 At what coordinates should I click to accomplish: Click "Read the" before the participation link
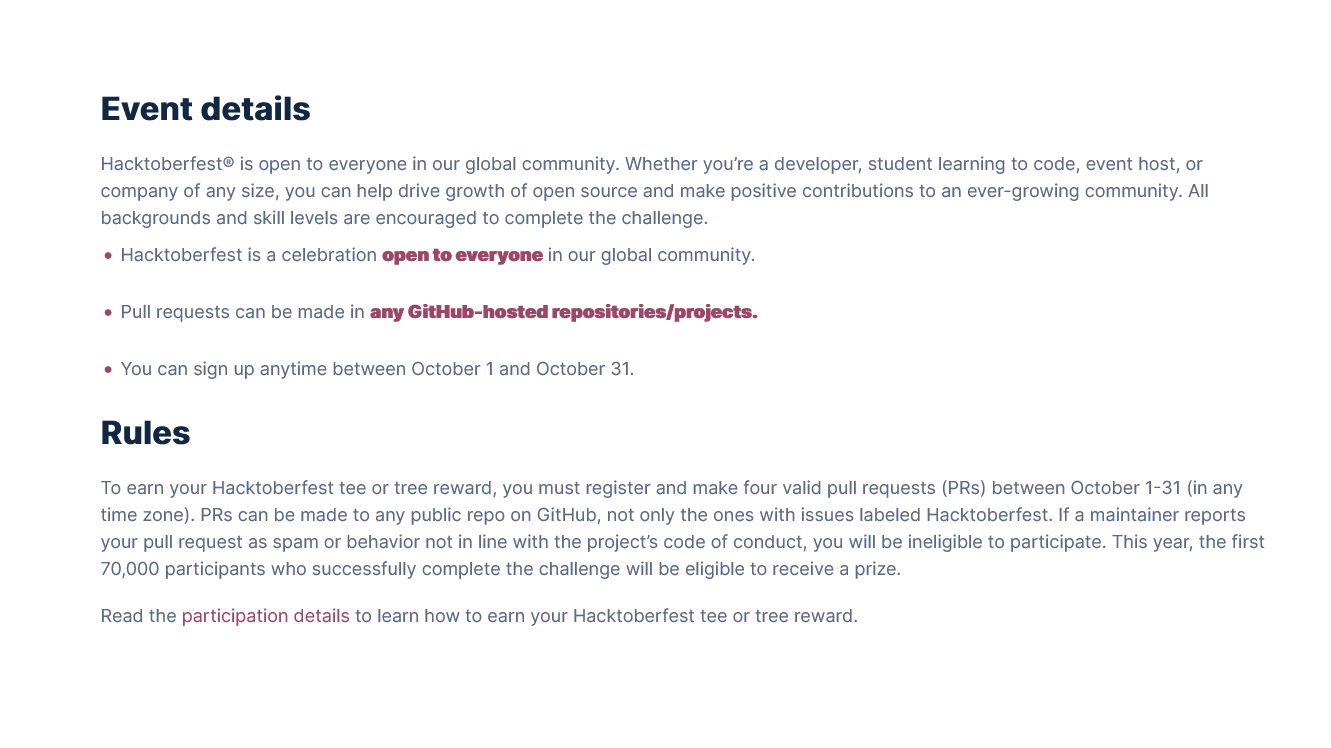point(138,616)
